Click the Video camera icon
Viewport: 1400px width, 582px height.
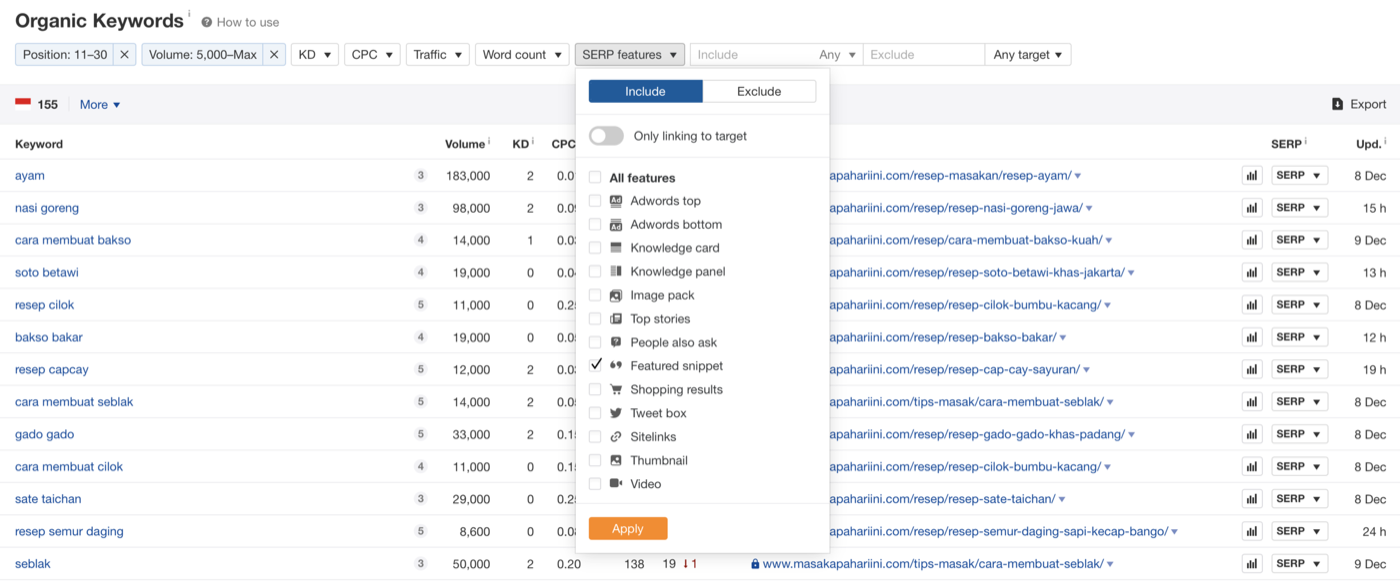(616, 484)
